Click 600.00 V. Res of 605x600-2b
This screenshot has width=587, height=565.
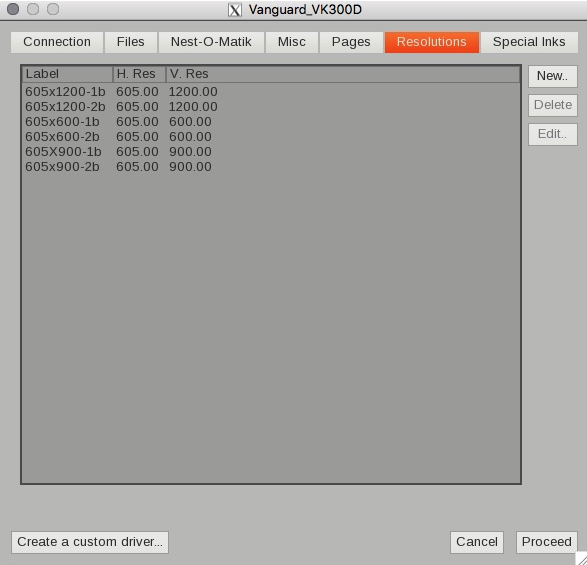(190, 137)
